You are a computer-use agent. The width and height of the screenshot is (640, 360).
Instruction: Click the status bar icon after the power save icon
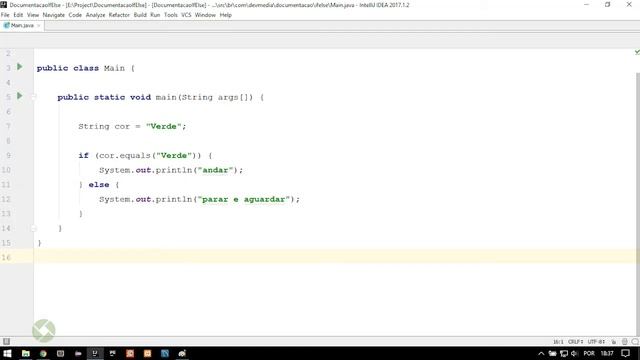[635, 342]
